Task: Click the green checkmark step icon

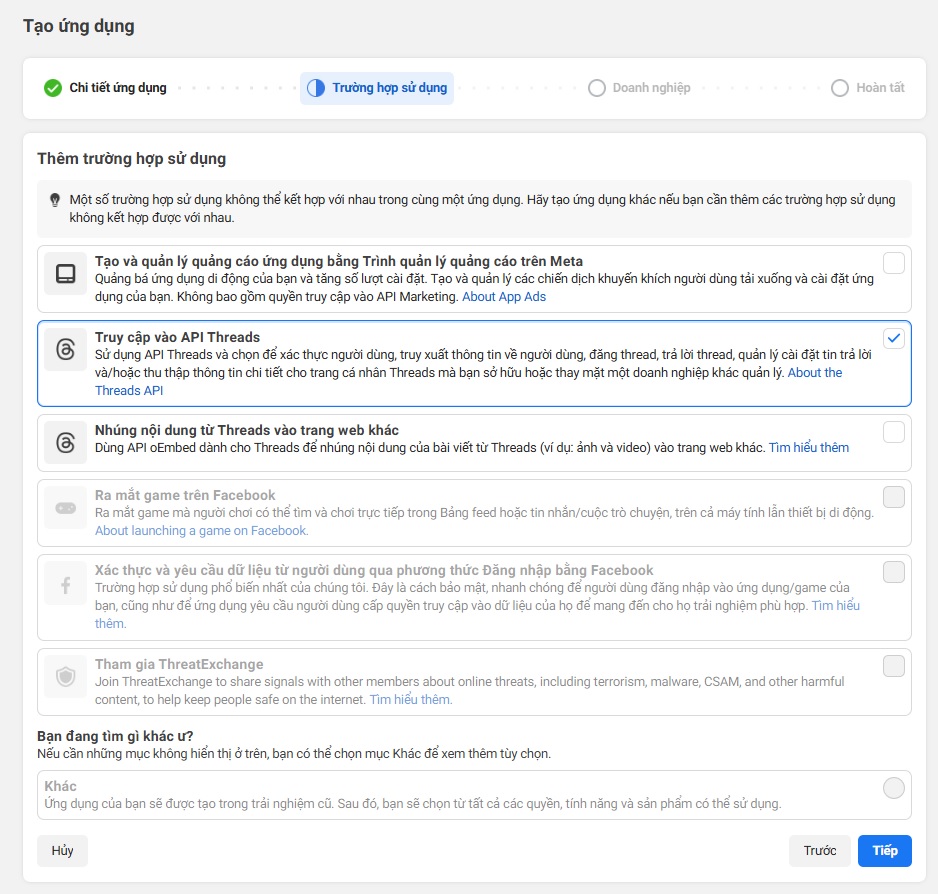Action: (x=53, y=88)
